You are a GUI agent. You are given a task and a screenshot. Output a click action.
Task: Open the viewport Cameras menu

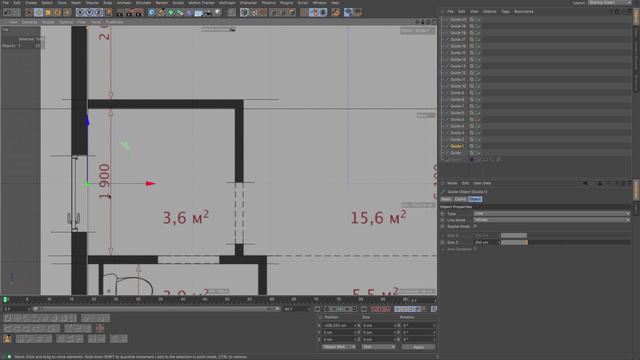click(29, 22)
